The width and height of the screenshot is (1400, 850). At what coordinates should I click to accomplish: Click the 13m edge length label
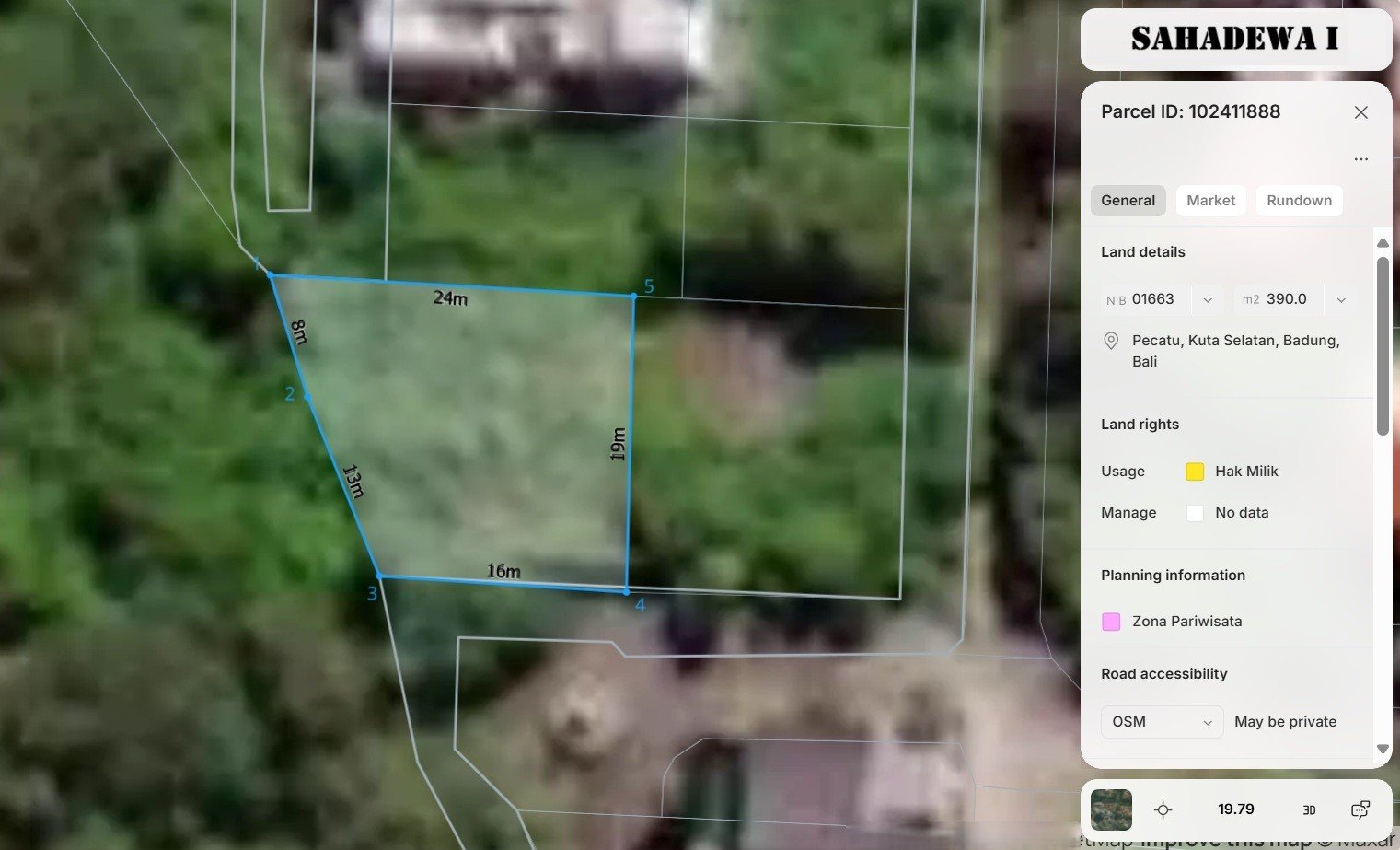pos(353,481)
